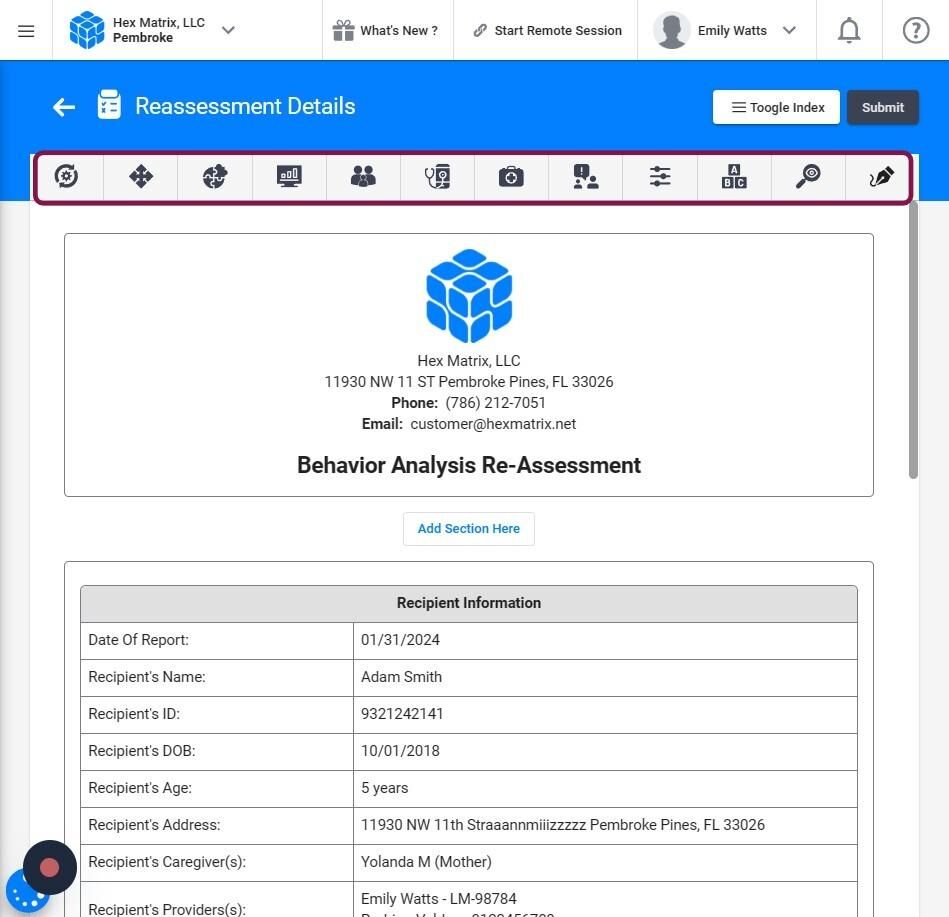Select the stethoscope phone toolbar icon
Screen dimensions: 949x917
click(x=437, y=177)
